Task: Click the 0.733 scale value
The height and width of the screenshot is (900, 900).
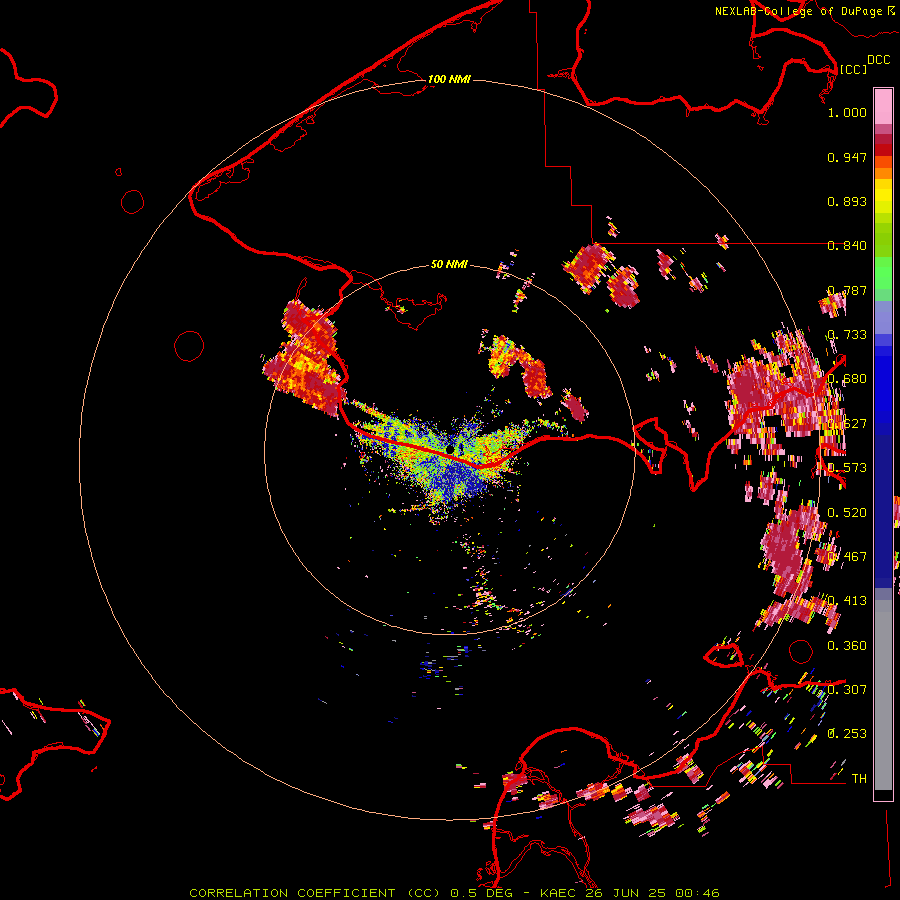Action: (x=847, y=335)
